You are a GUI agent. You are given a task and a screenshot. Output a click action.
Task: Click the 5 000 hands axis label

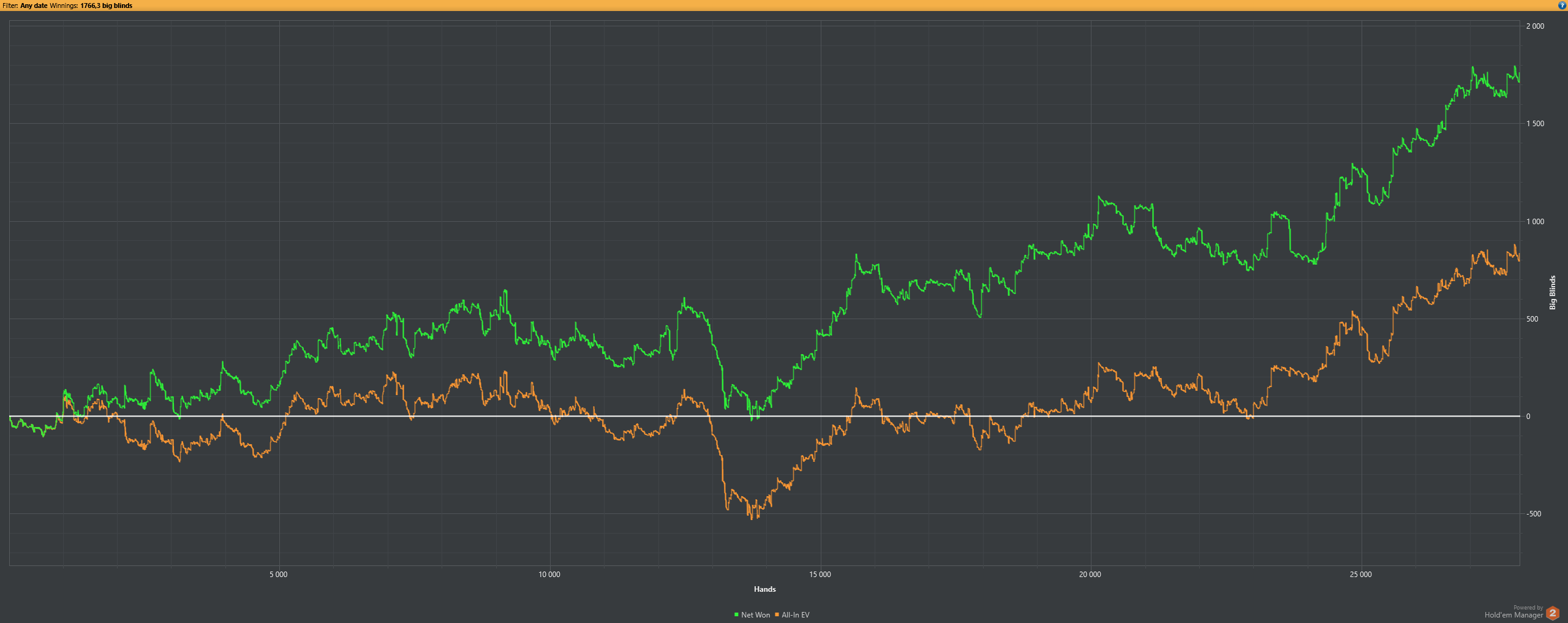[278, 575]
